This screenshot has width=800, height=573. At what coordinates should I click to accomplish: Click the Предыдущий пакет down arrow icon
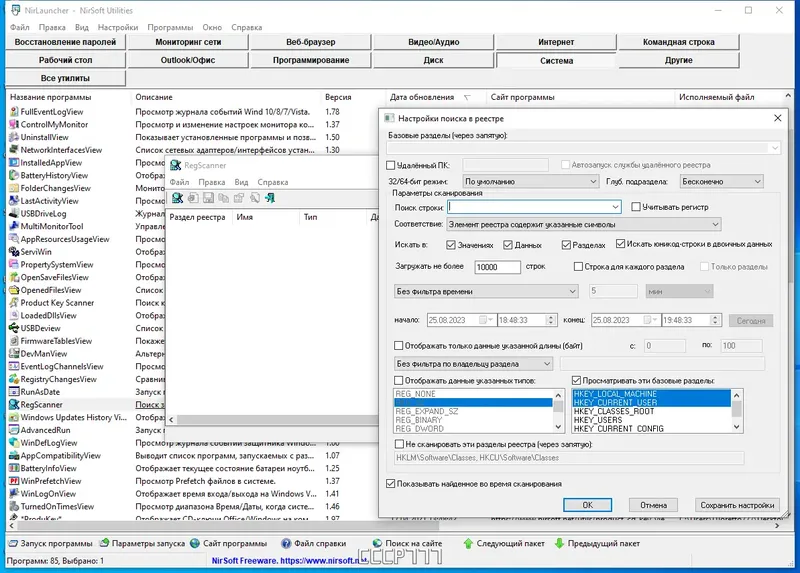point(559,543)
